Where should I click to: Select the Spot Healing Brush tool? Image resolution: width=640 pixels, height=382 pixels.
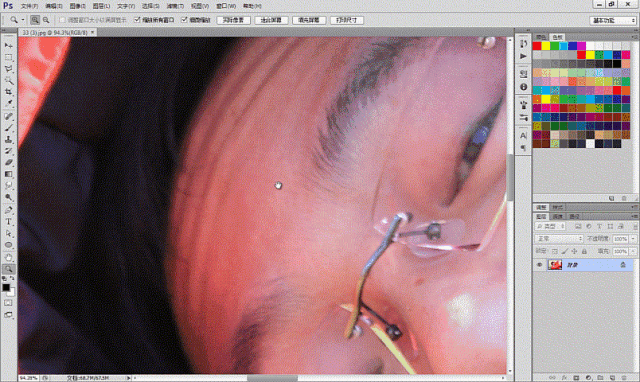(x=9, y=117)
